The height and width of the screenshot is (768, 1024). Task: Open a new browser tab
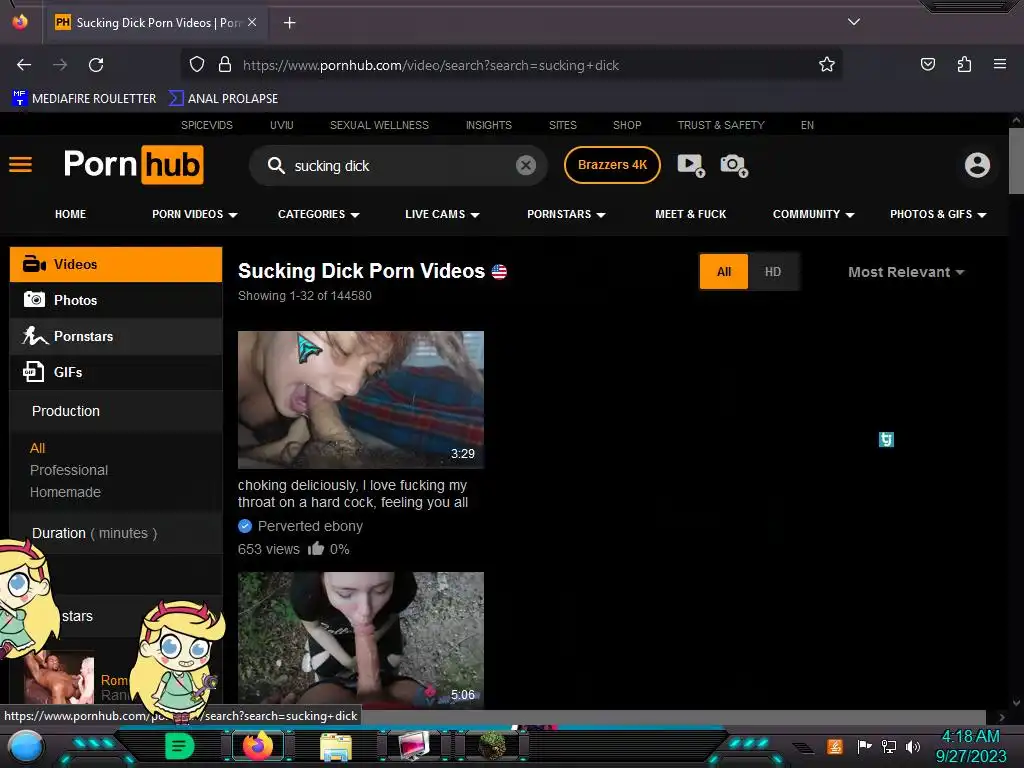pyautogui.click(x=289, y=23)
